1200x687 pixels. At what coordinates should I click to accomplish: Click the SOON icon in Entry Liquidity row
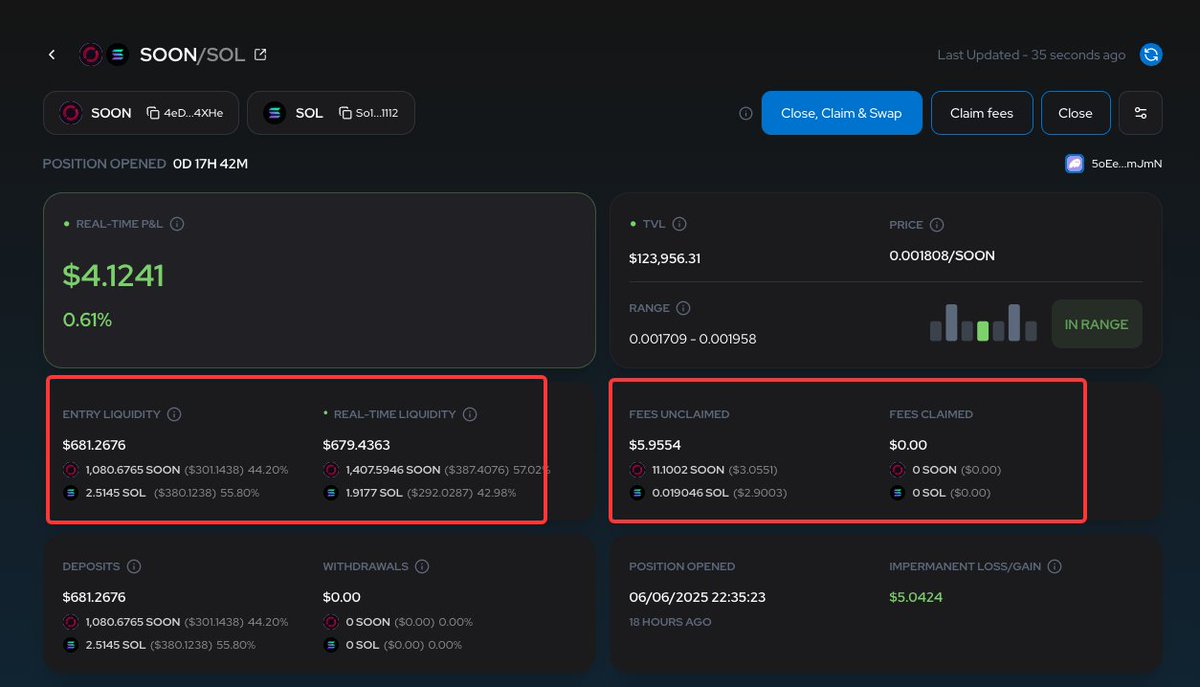(x=70, y=470)
